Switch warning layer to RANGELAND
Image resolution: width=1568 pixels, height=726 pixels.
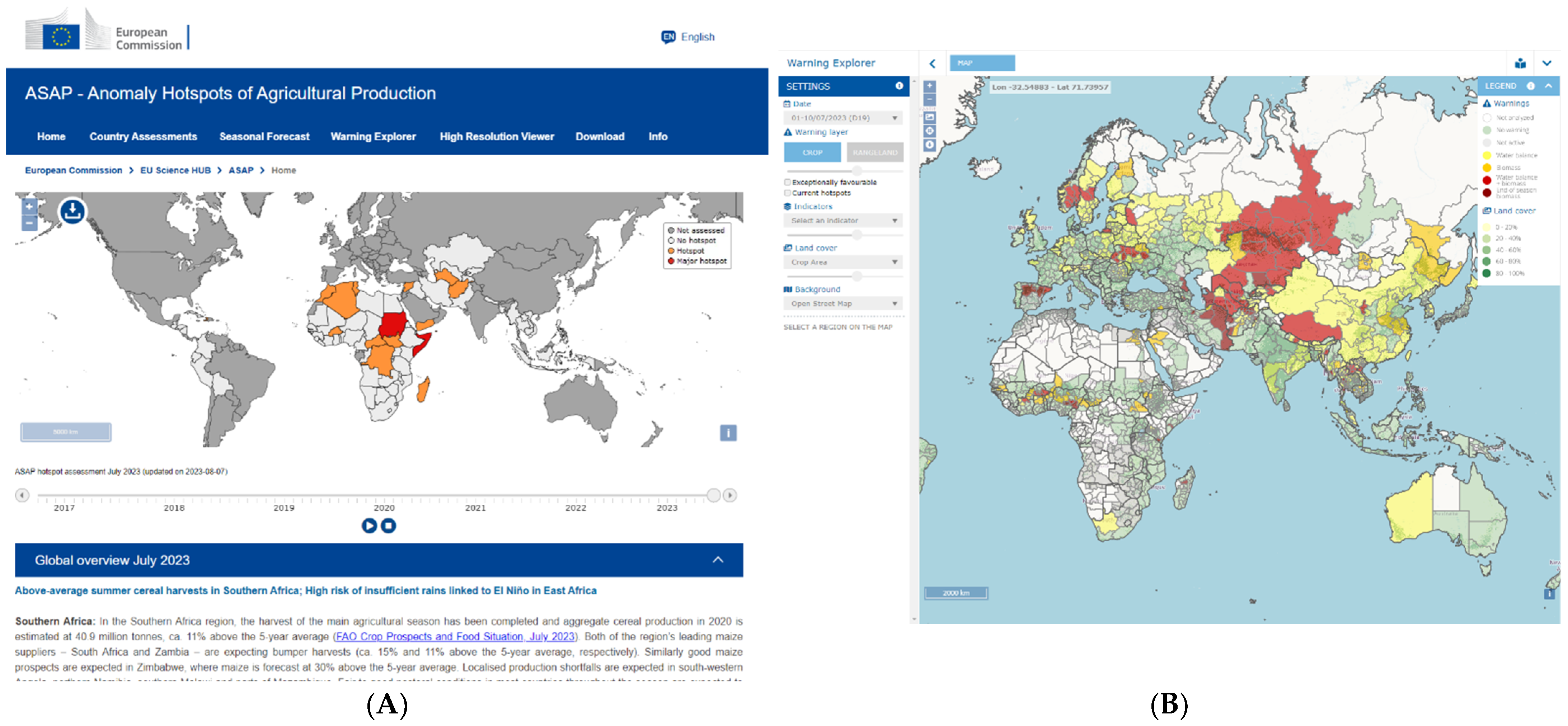click(x=875, y=152)
